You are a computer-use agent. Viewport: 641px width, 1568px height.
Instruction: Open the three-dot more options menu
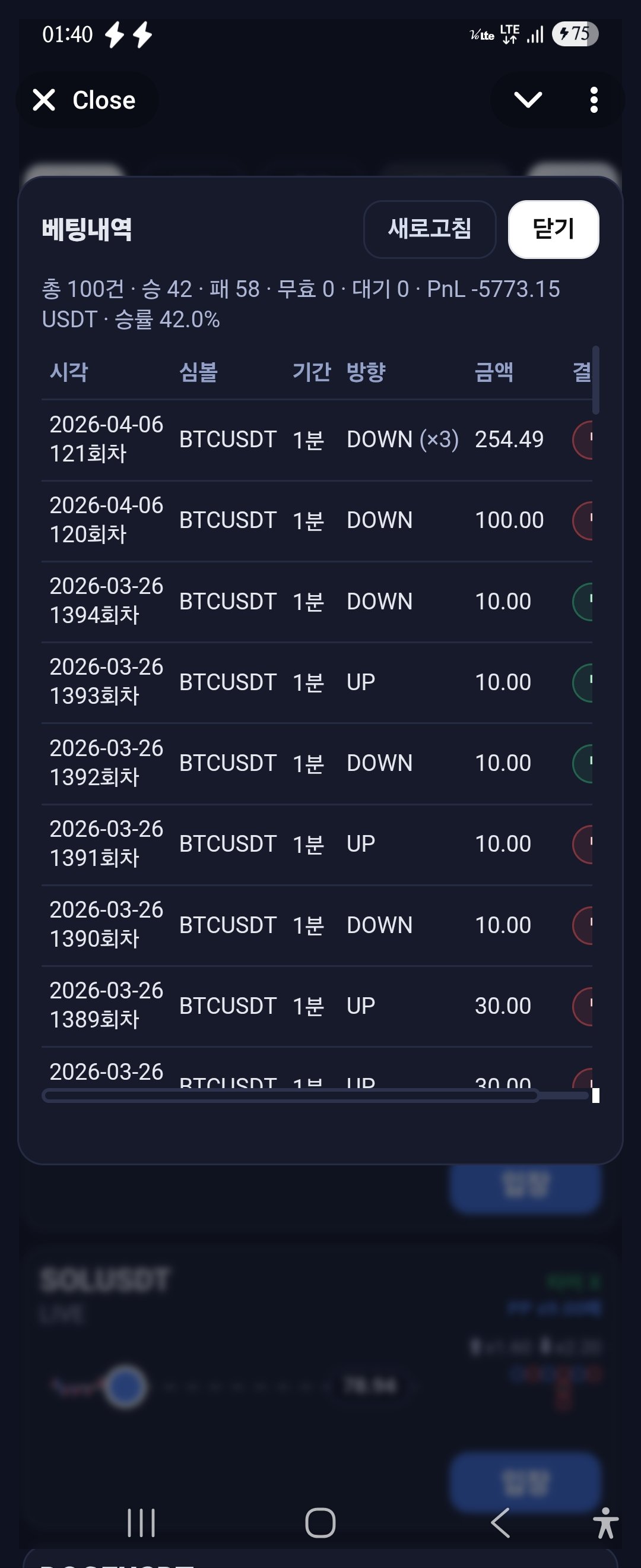click(x=594, y=100)
